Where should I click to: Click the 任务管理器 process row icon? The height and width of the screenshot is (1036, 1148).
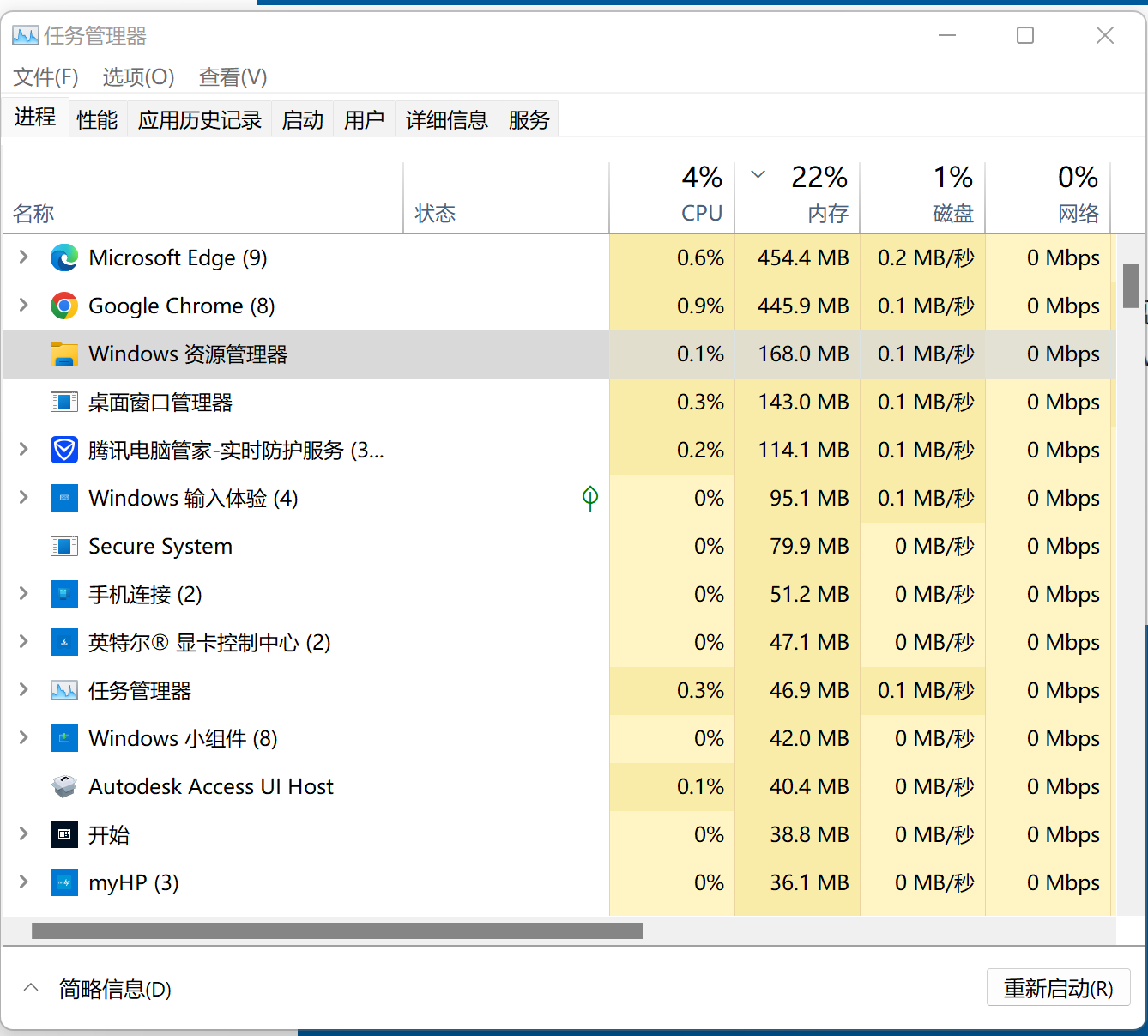[x=64, y=690]
